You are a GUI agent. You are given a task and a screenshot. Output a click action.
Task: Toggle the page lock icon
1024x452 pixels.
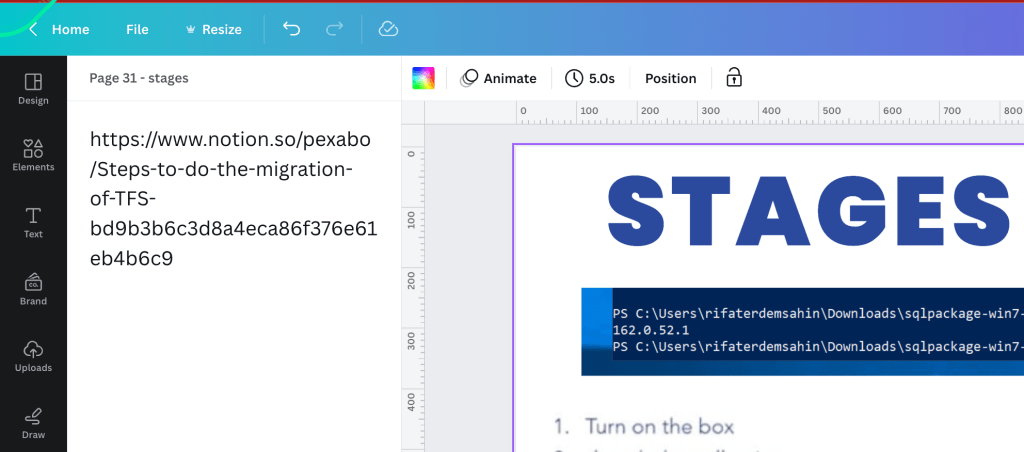click(x=734, y=78)
